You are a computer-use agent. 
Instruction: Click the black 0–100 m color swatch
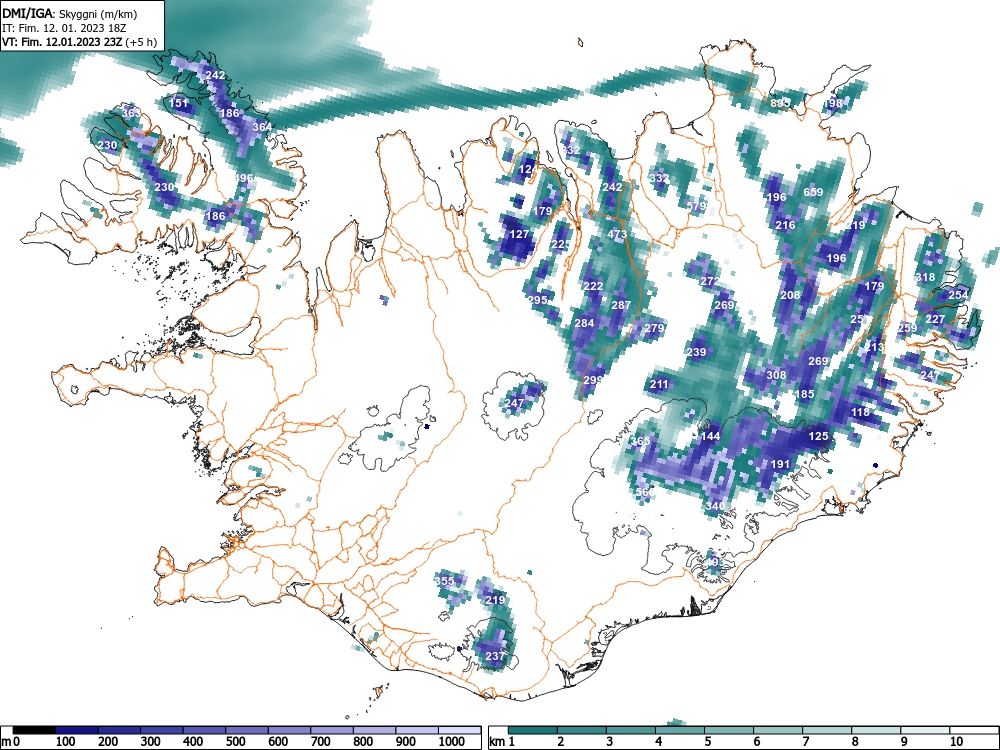pyautogui.click(x=34, y=730)
